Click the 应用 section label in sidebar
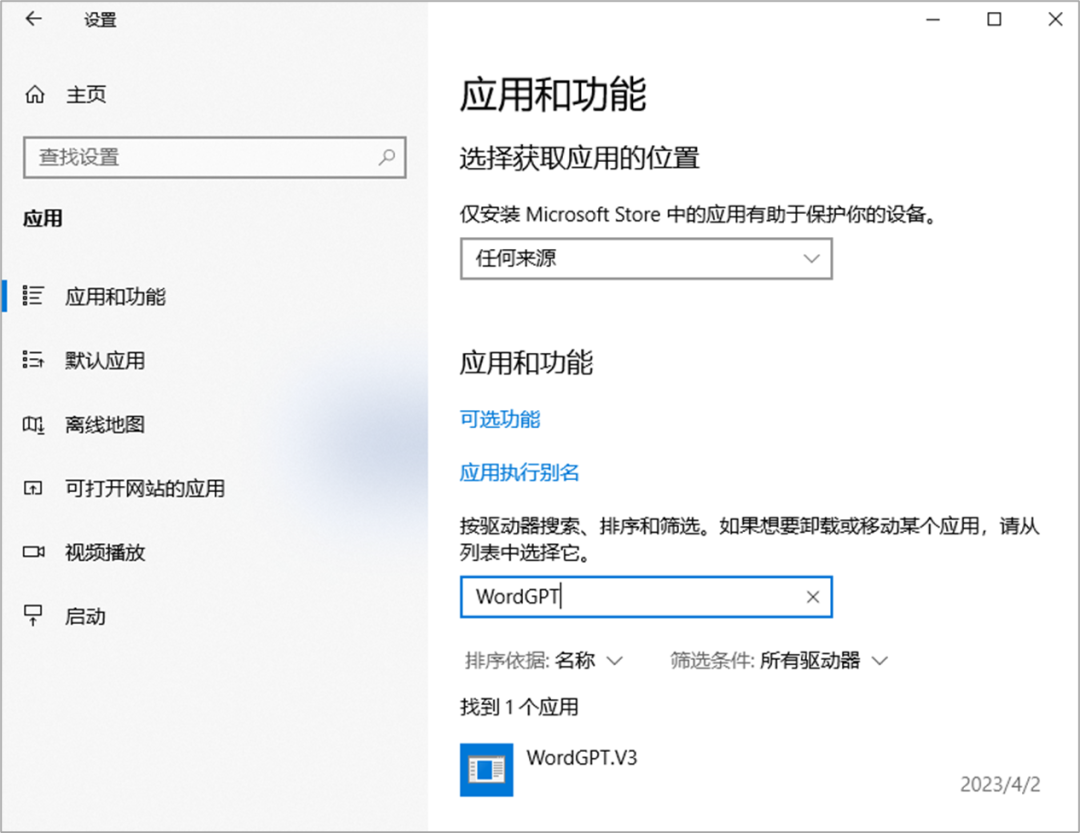 pyautogui.click(x=43, y=219)
